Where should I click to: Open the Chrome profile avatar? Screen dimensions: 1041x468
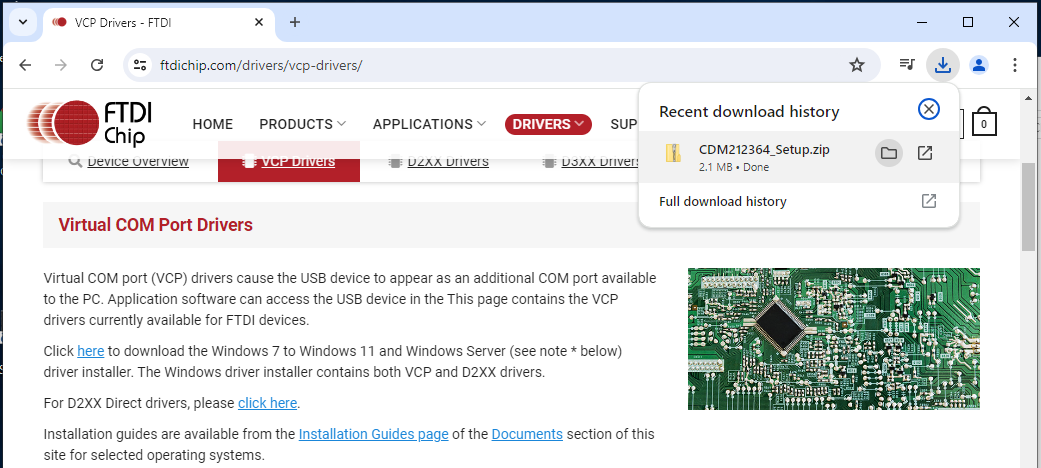pos(979,64)
